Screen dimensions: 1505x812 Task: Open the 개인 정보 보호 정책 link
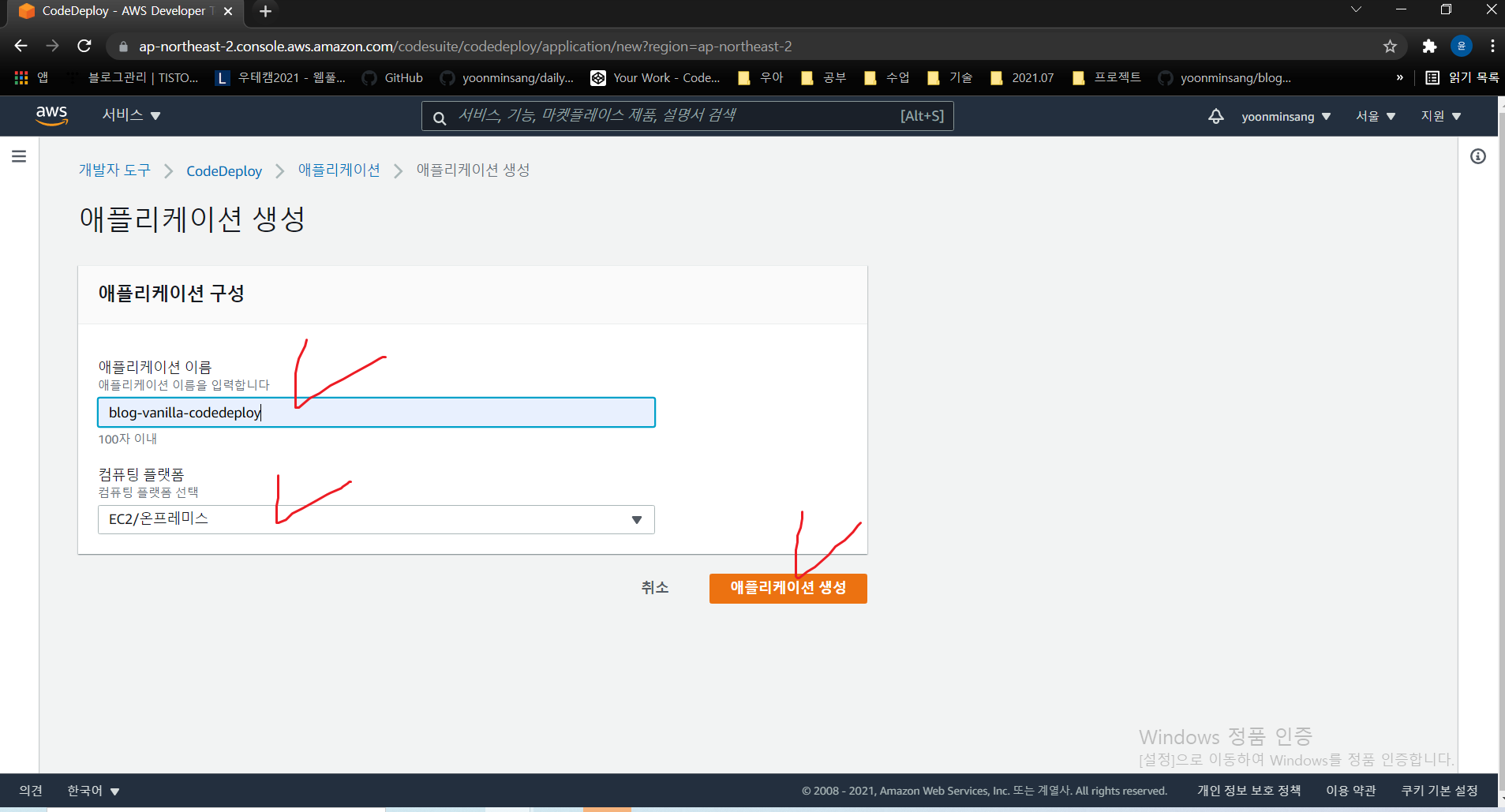point(1249,791)
